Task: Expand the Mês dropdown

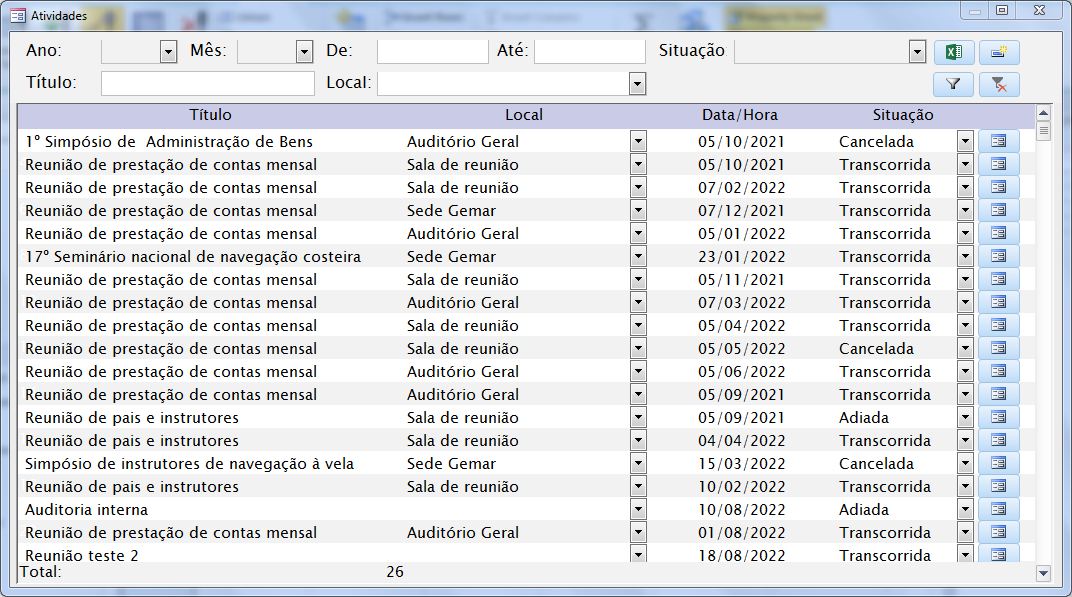Action: coord(304,52)
